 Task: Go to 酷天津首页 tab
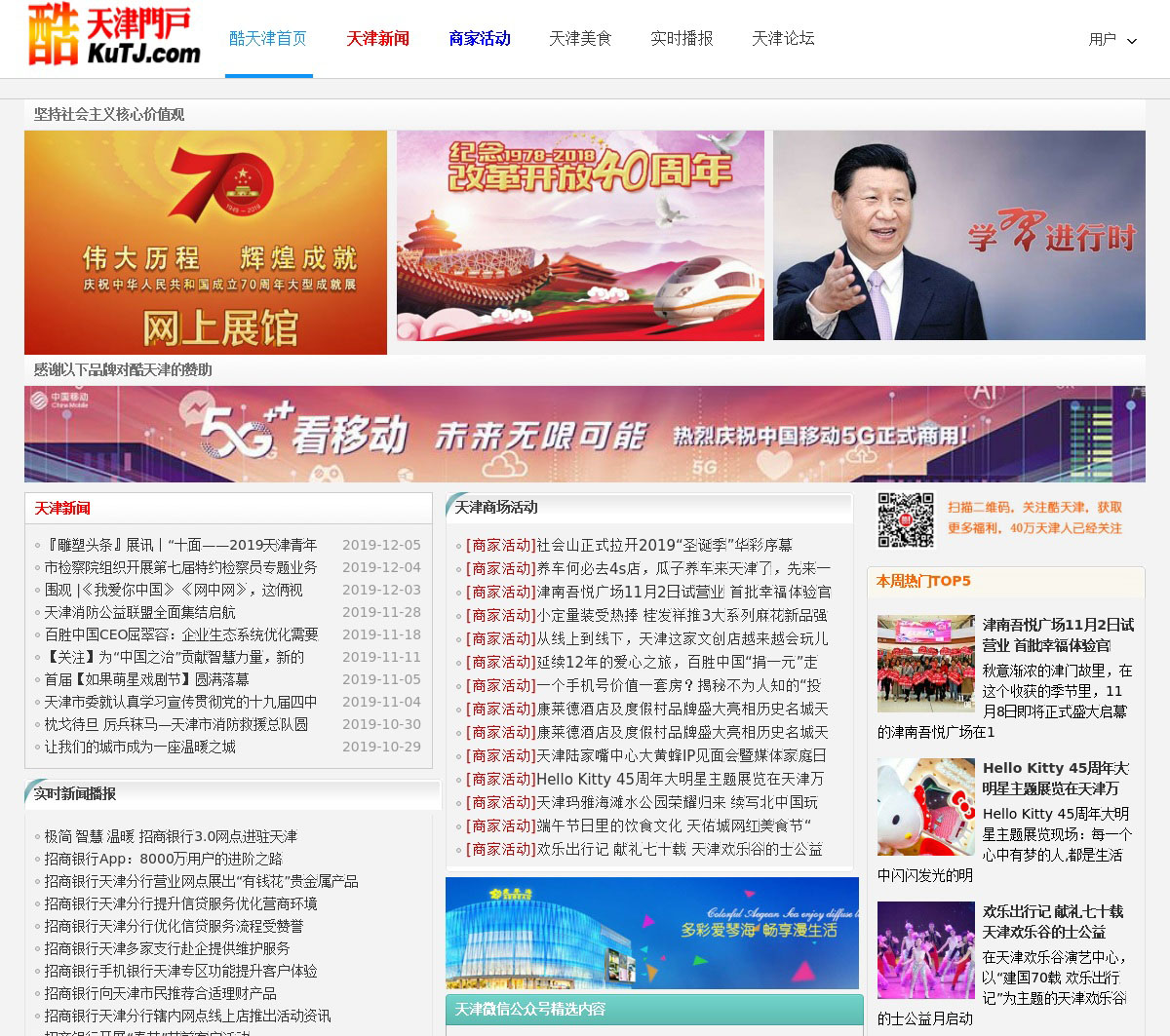pos(268,39)
